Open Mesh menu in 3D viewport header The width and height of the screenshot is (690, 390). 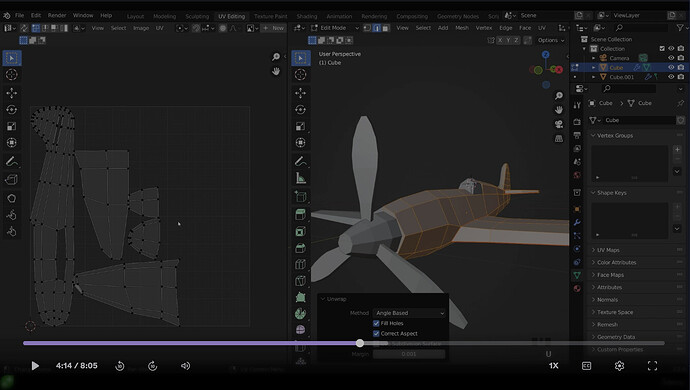(x=462, y=28)
